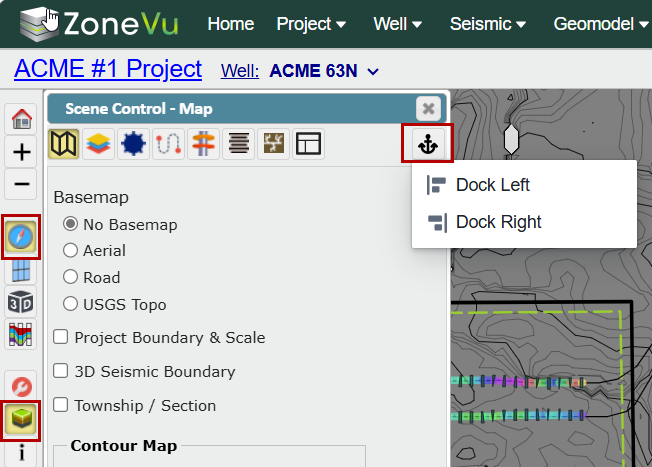Open the Geomodel dropdown menu

[601, 24]
